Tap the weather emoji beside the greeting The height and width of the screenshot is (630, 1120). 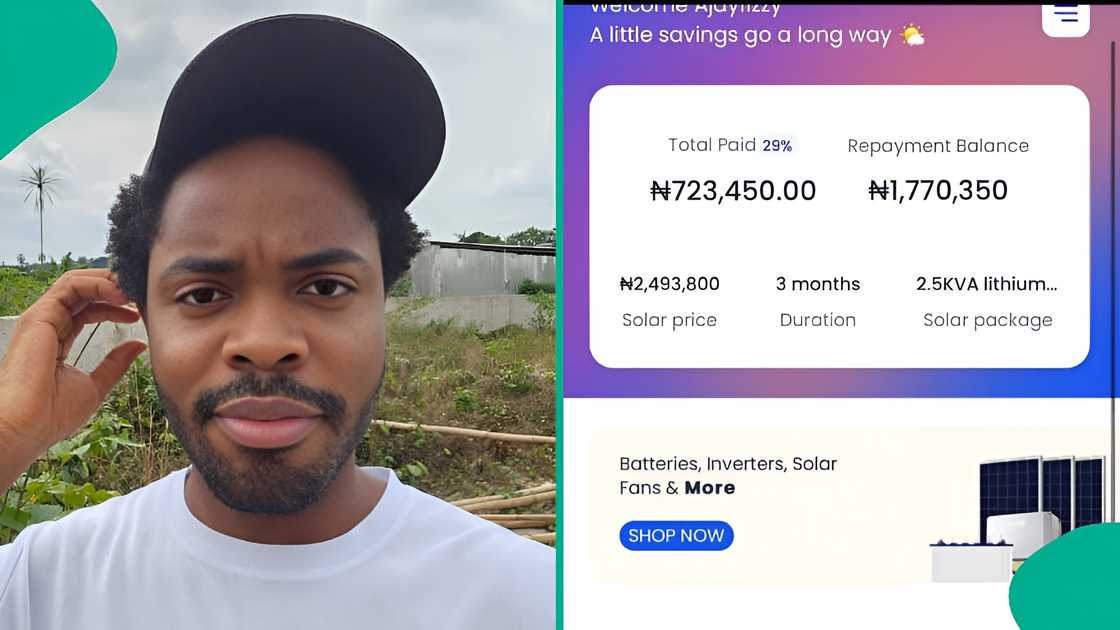click(914, 35)
